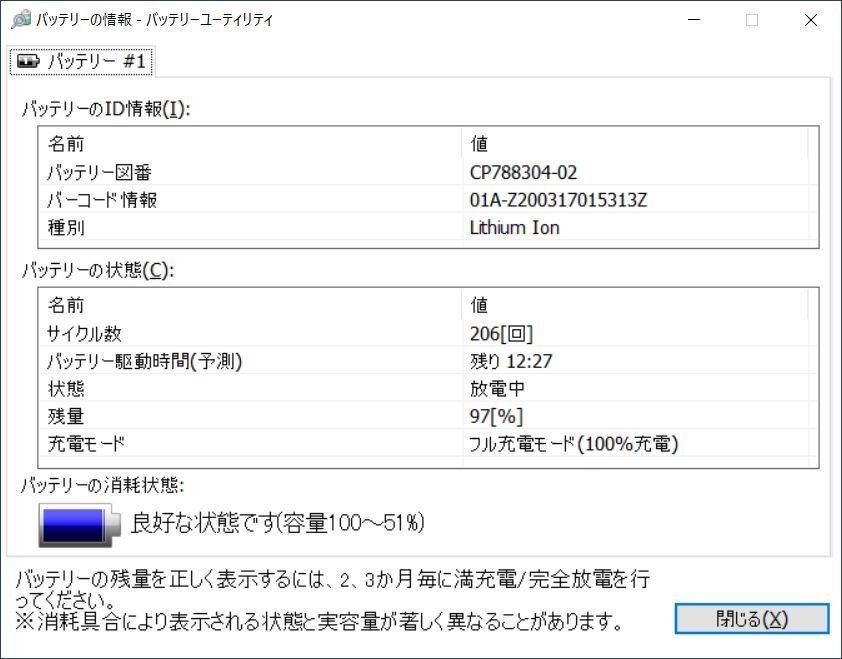
Task: Click the 良好な状態です(容量100～51%) text
Action: [x=278, y=523]
